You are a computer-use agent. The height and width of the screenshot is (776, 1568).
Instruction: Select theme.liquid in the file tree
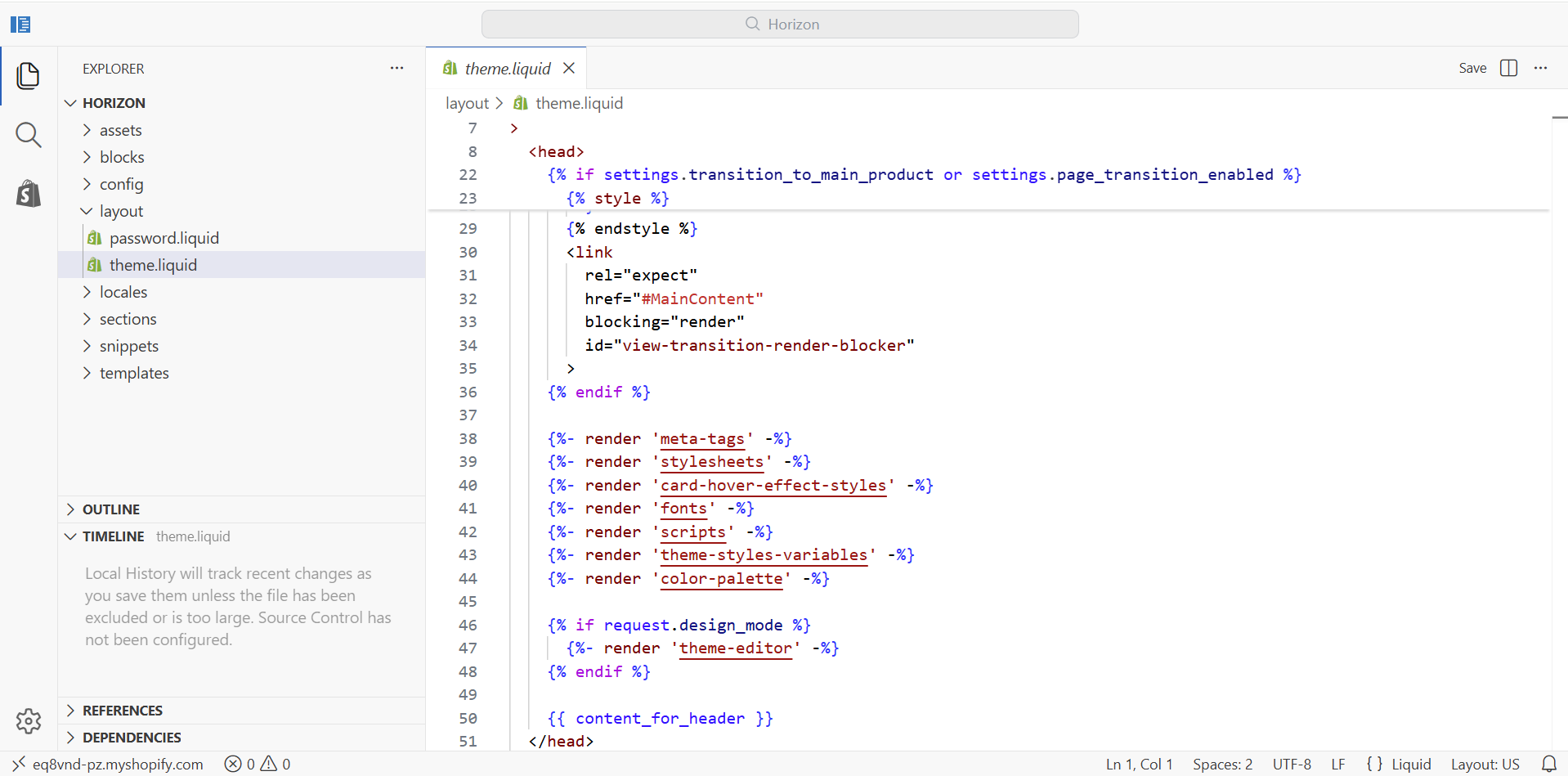[242, 265]
